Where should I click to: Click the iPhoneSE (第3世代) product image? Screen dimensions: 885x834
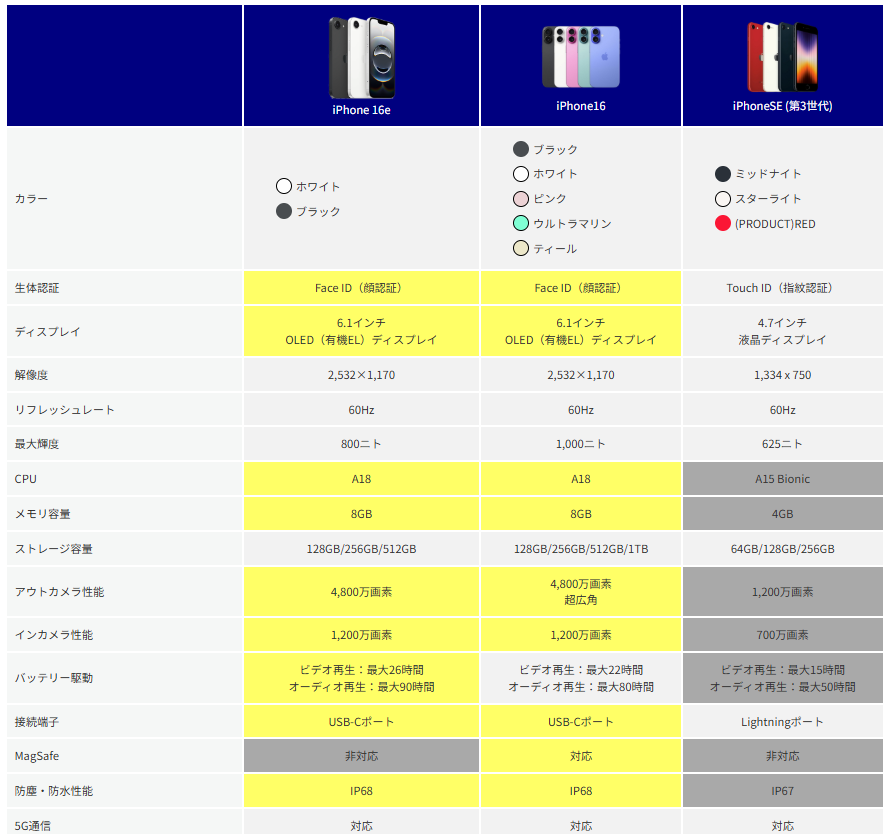(x=782, y=57)
